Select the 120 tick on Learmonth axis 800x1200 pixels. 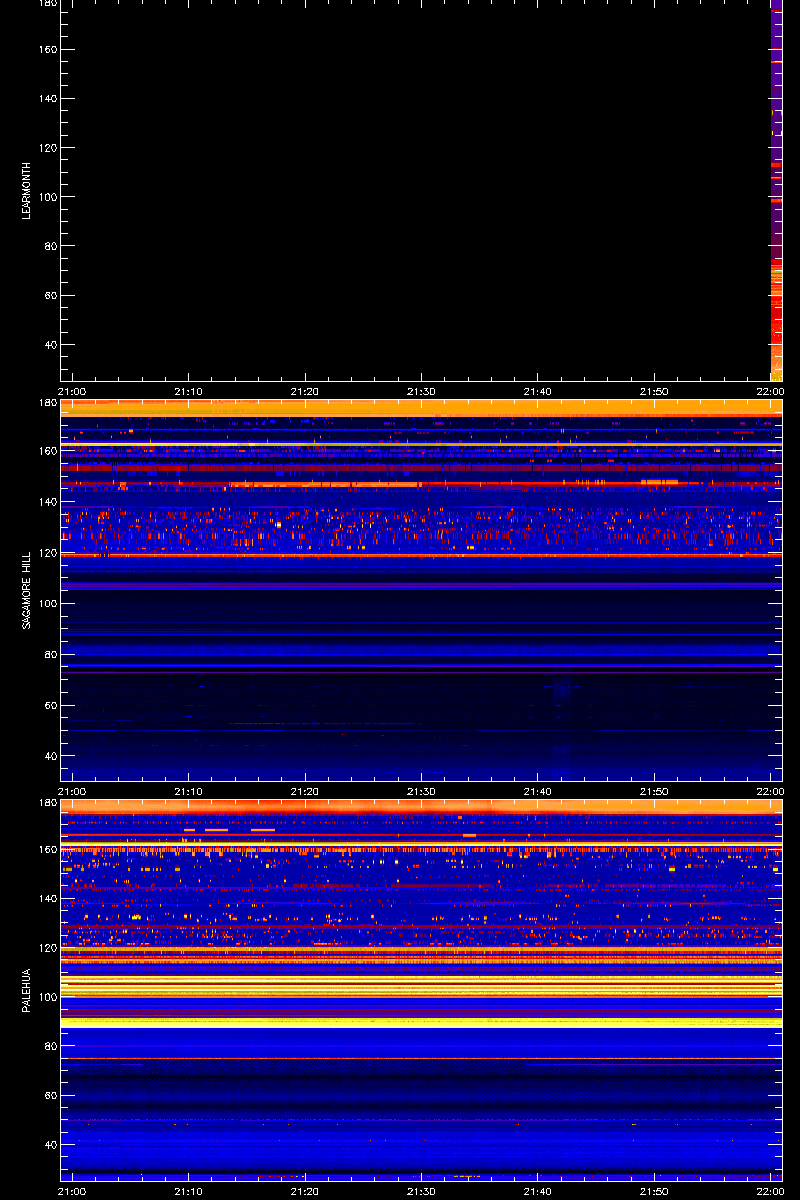47,148
